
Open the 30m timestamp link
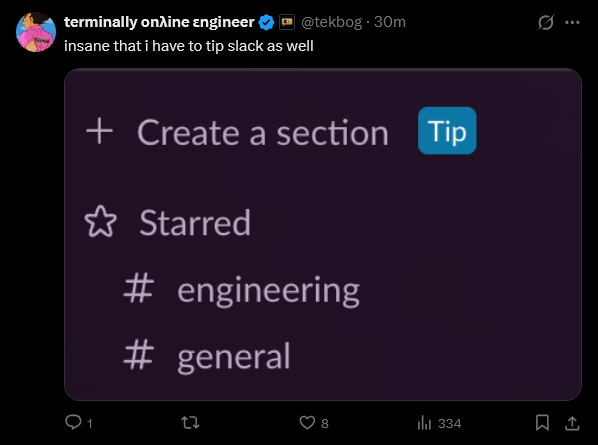(x=390, y=22)
